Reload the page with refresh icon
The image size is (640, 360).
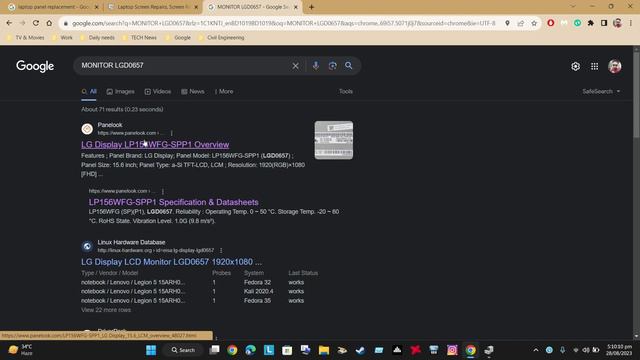tap(36, 23)
